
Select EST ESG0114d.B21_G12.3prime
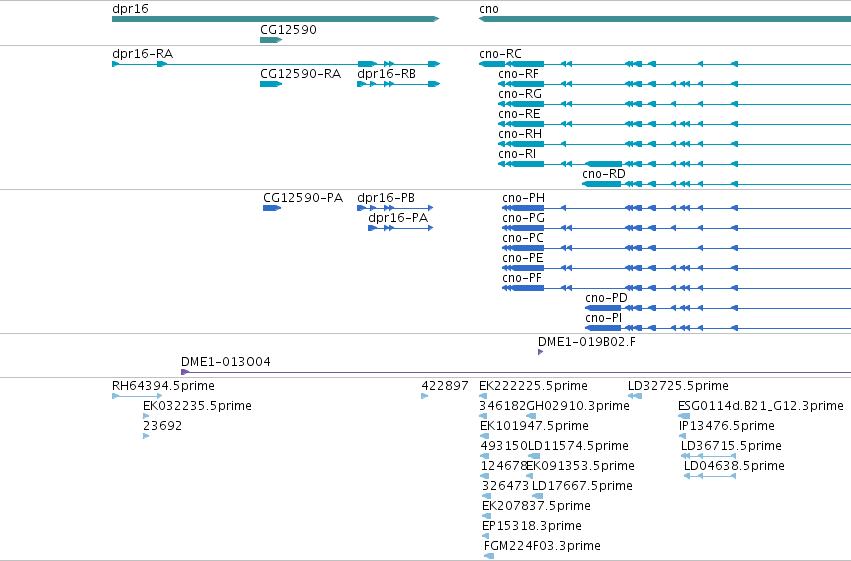tap(760, 406)
